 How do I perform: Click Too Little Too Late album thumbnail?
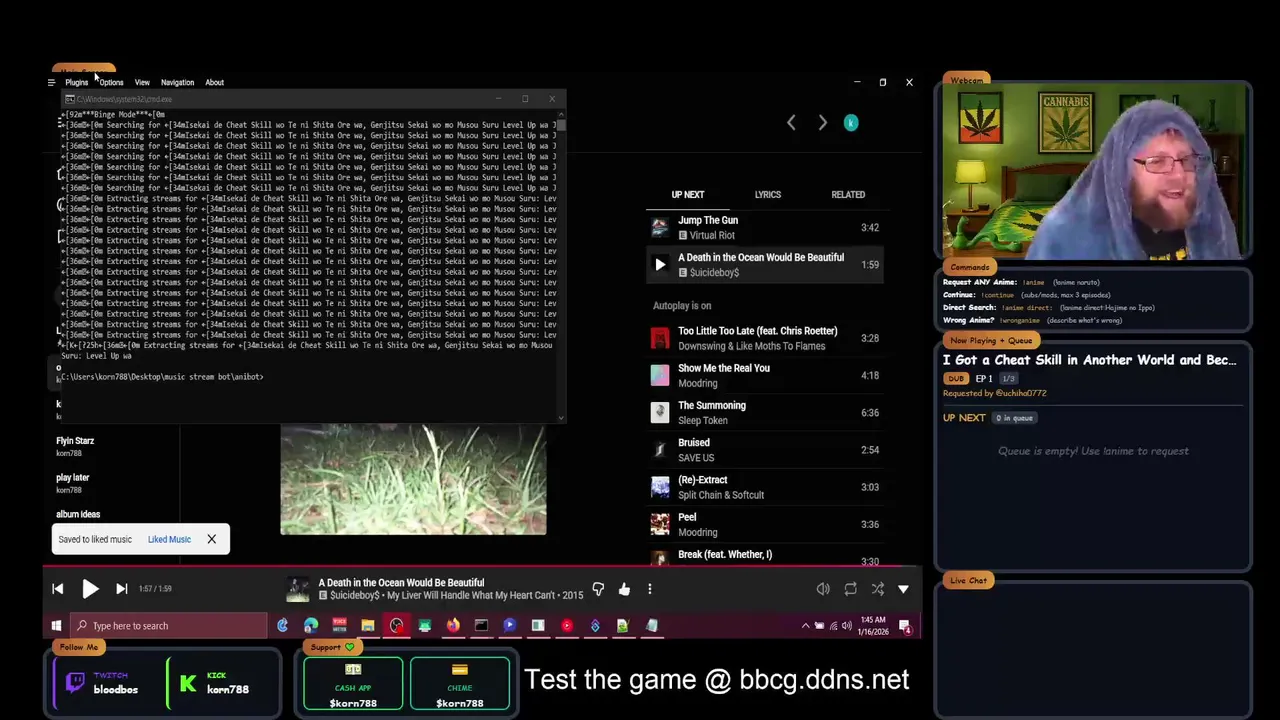point(660,338)
